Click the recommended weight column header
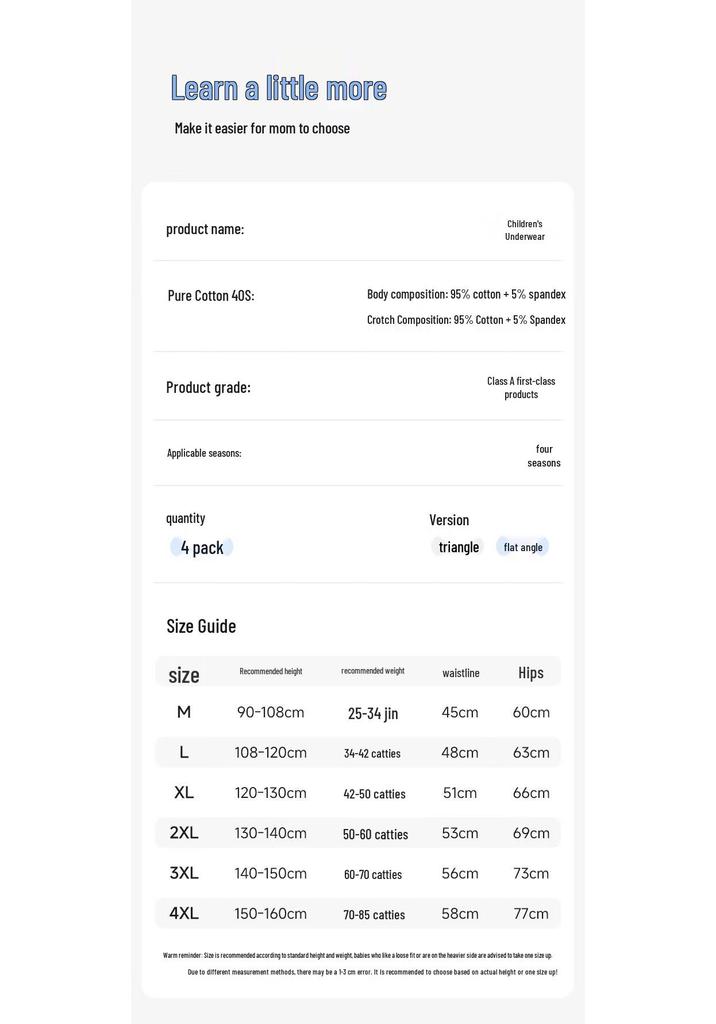The height and width of the screenshot is (1024, 716). [372, 671]
